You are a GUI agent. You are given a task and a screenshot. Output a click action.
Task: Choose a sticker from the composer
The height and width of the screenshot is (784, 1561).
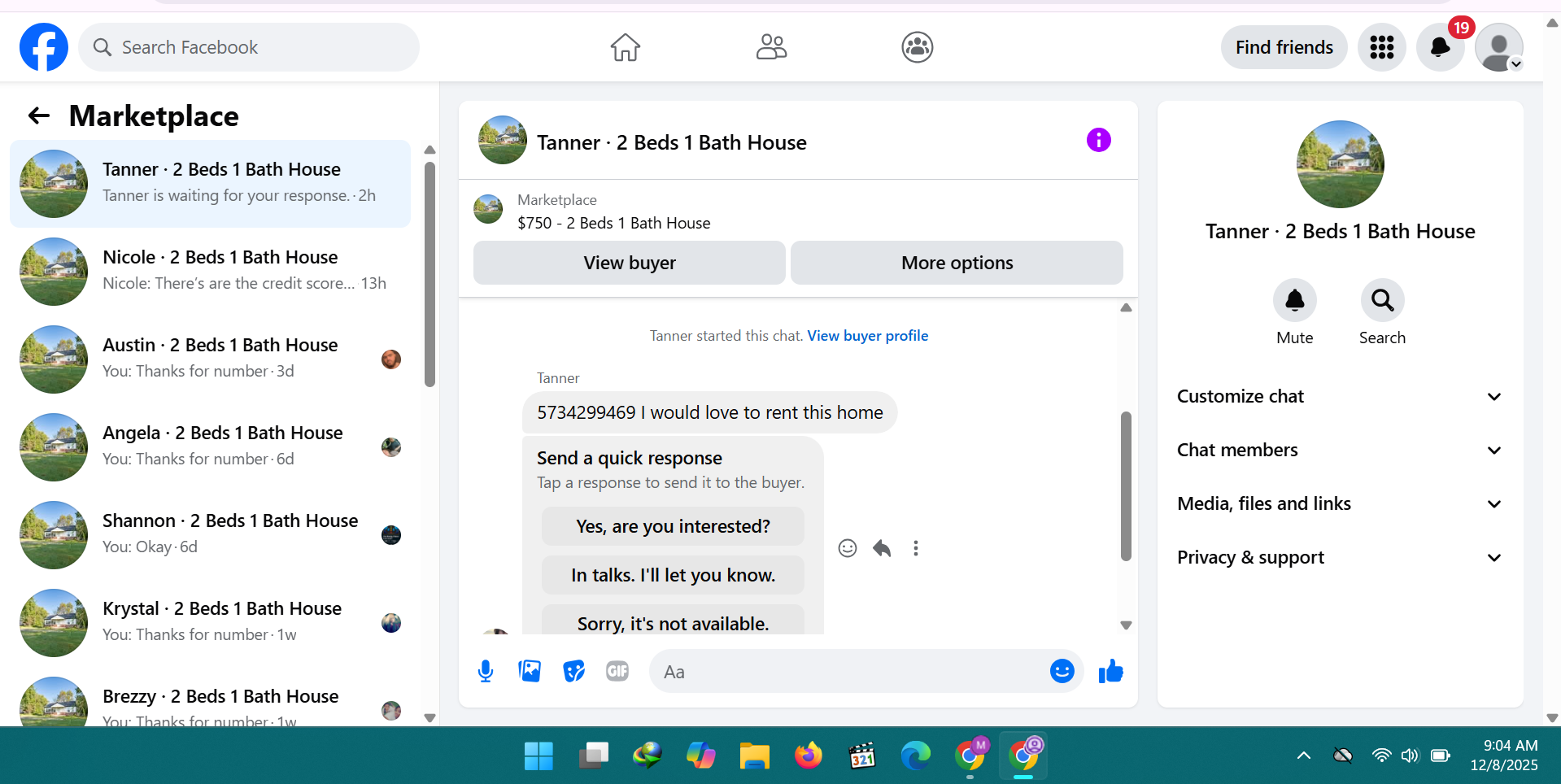573,671
